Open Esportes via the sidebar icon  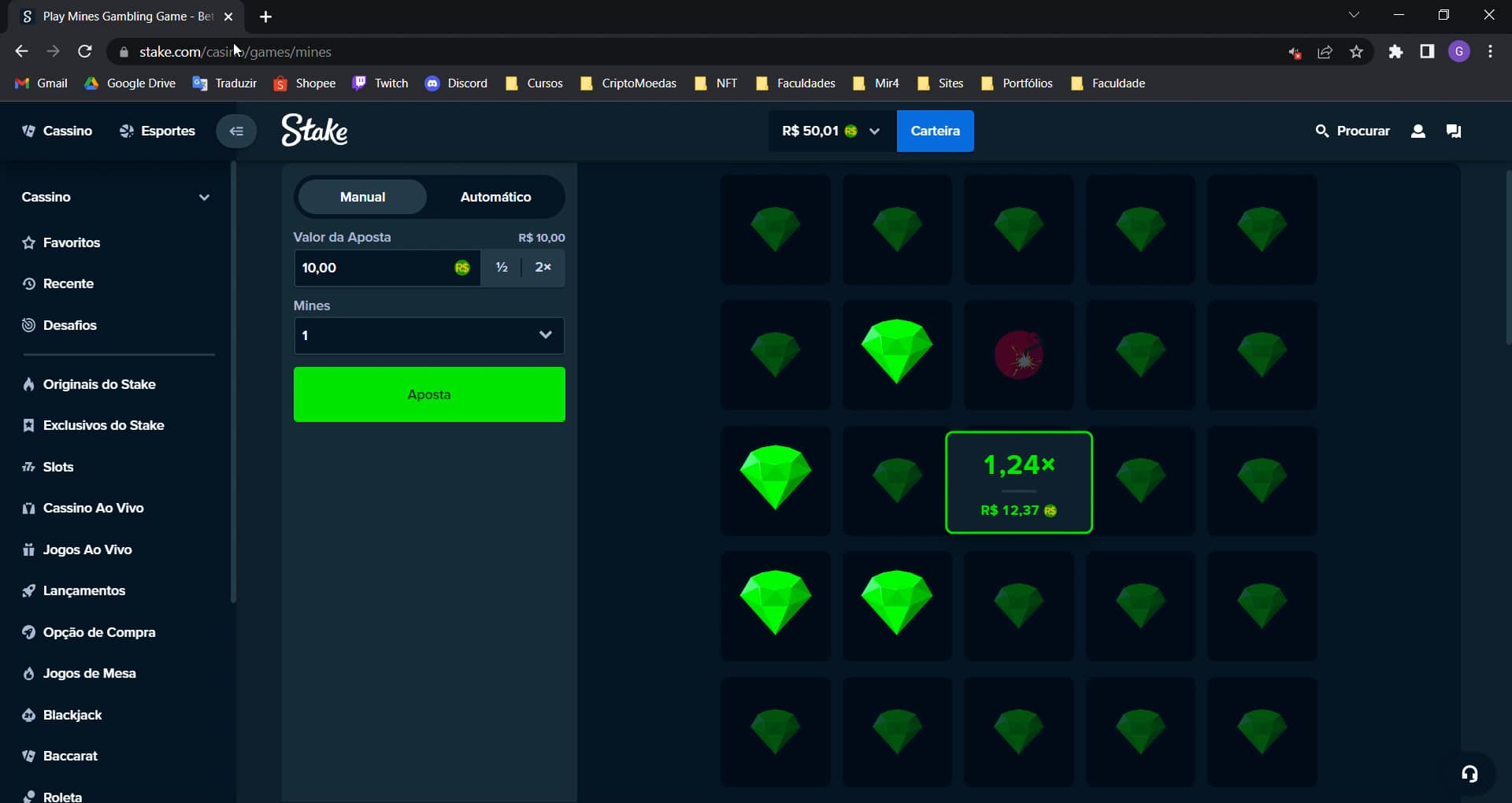(126, 131)
